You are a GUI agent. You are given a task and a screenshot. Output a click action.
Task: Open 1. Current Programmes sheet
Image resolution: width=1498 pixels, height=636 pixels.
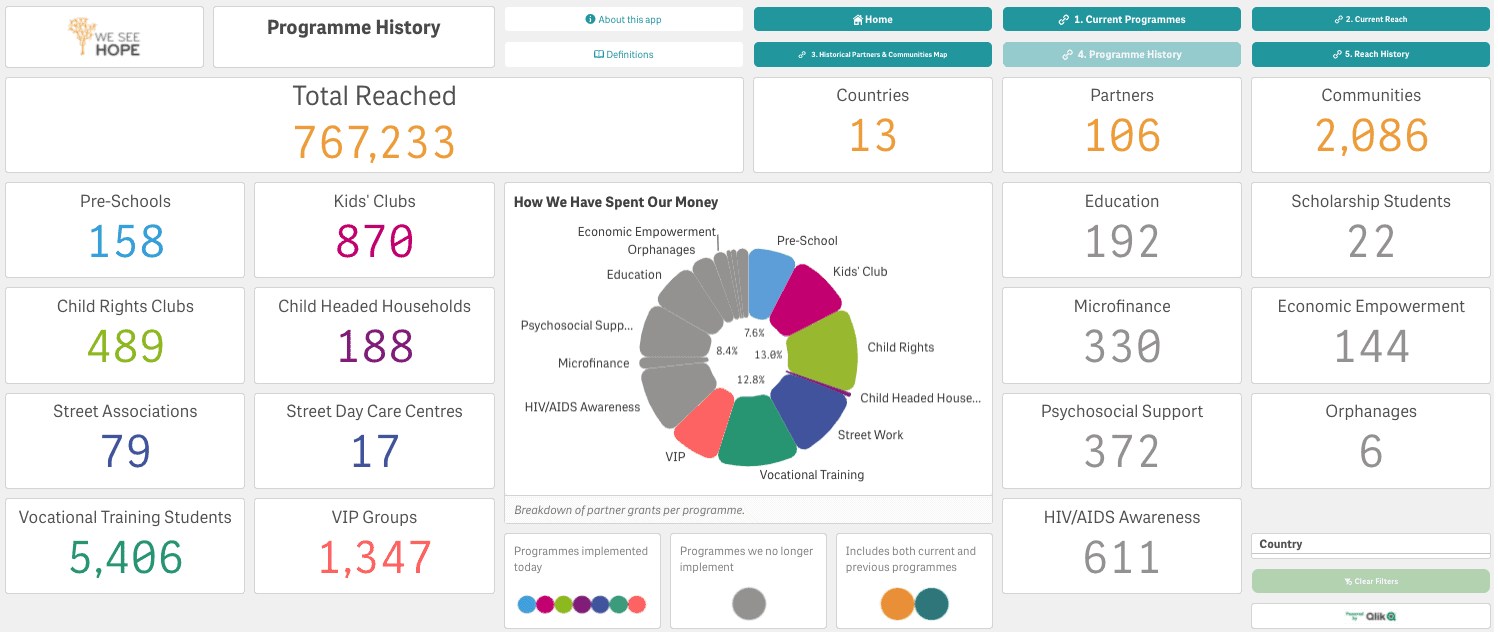click(x=1121, y=19)
